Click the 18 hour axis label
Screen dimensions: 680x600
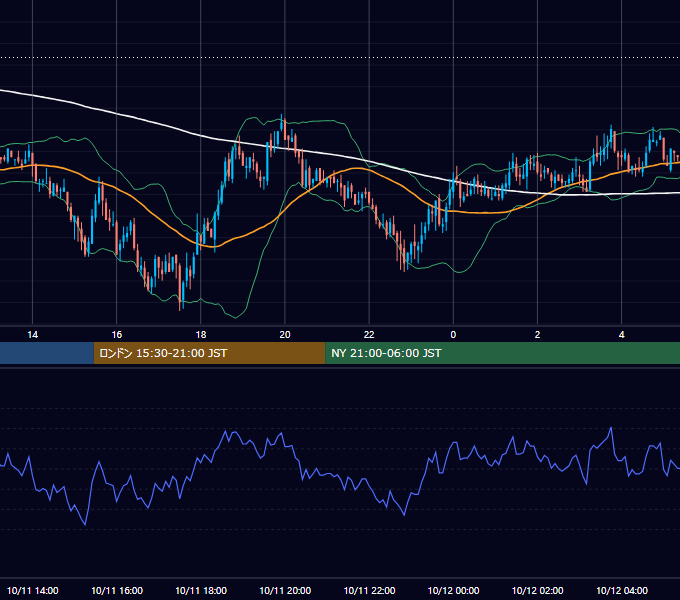click(x=201, y=335)
